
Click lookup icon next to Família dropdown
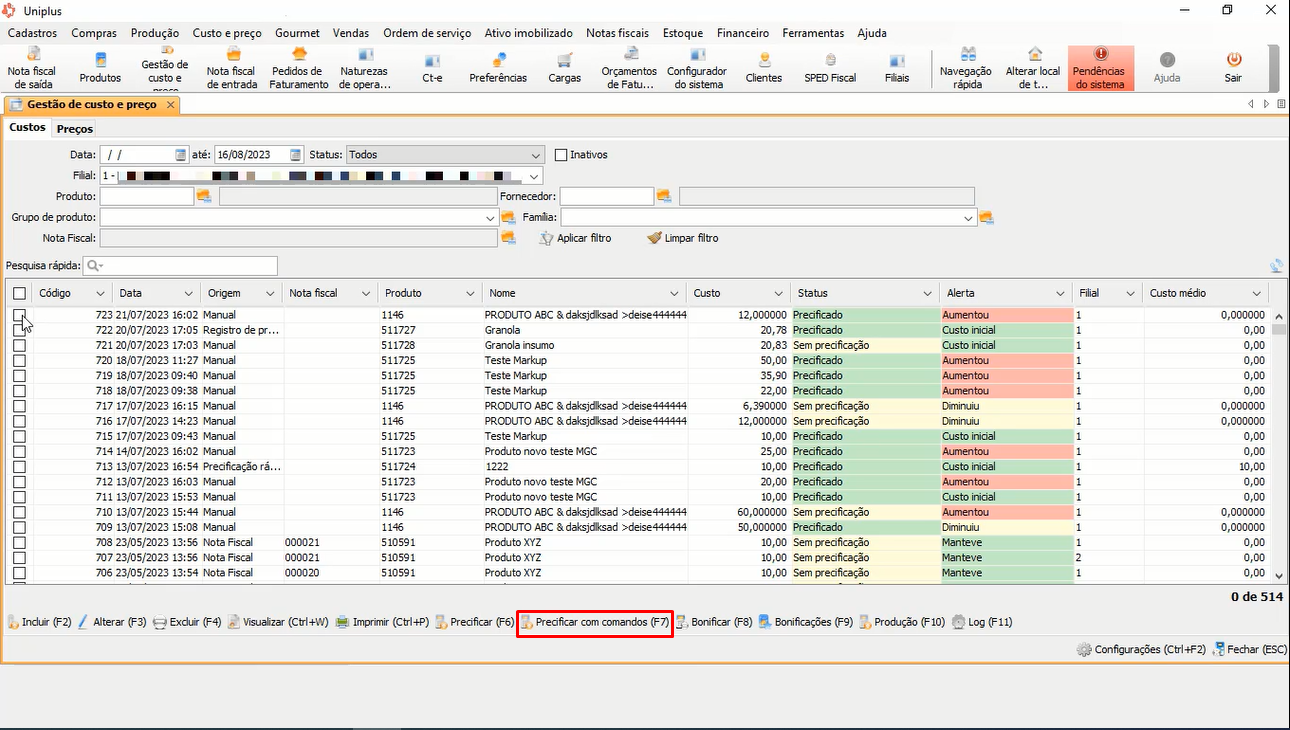986,217
